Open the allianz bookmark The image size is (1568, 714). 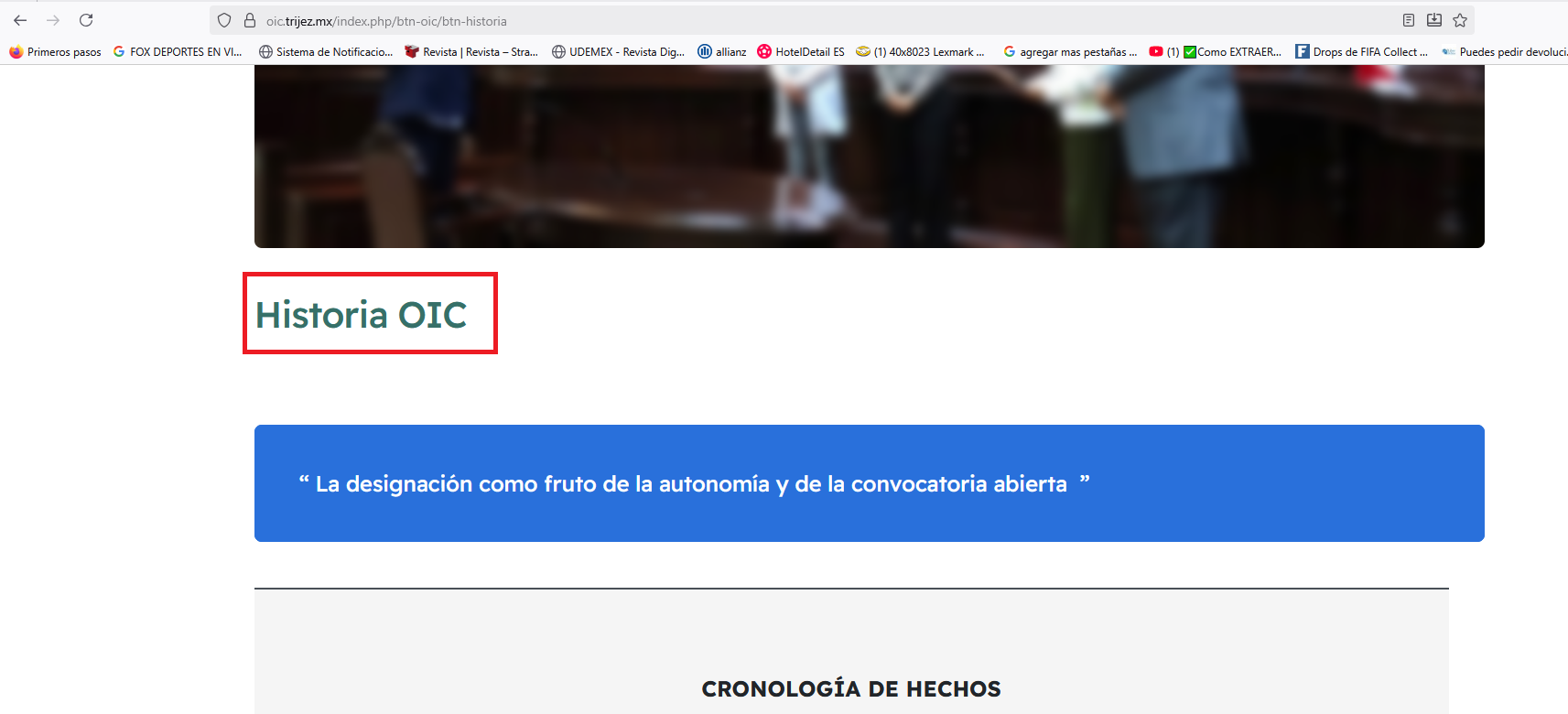(722, 52)
